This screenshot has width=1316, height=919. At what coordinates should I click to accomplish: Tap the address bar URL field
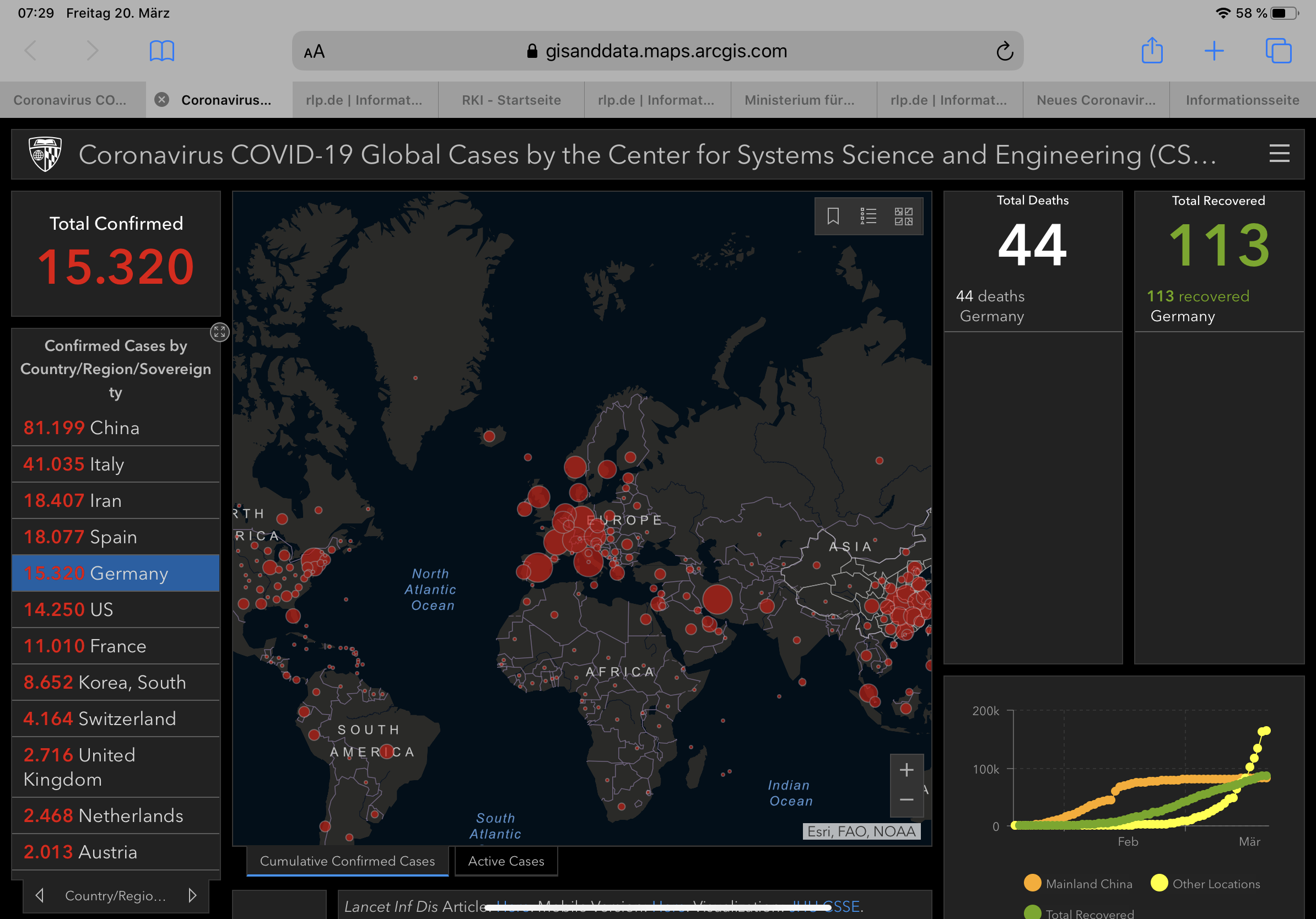[x=657, y=51]
